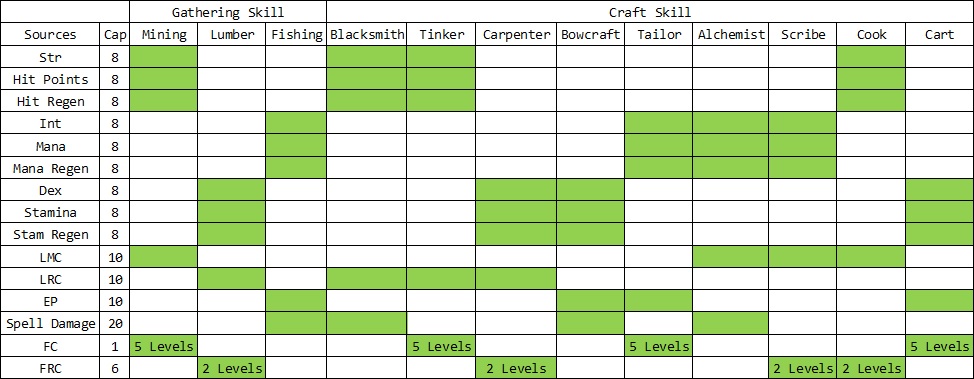974x379 pixels.
Task: Click the Mana Regen row label
Action: point(50,168)
